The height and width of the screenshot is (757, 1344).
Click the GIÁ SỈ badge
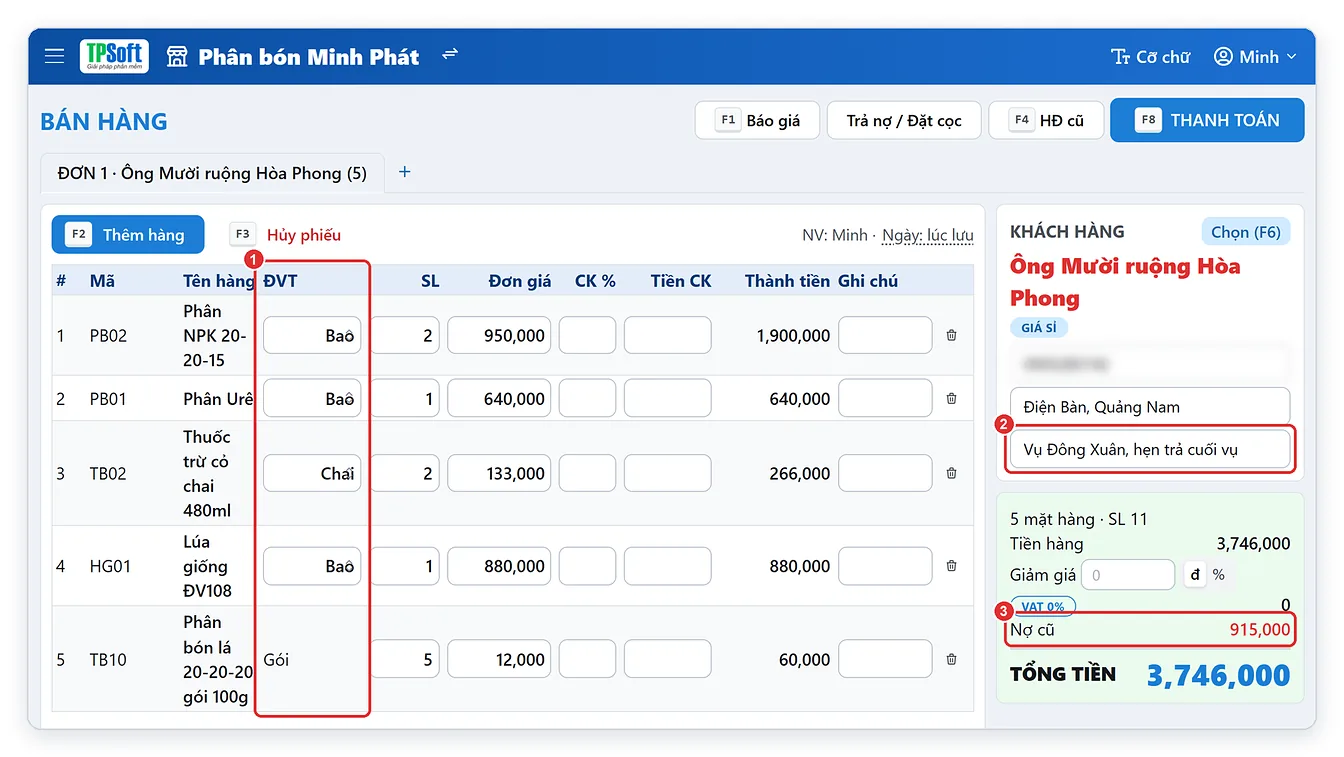pyautogui.click(x=1039, y=328)
